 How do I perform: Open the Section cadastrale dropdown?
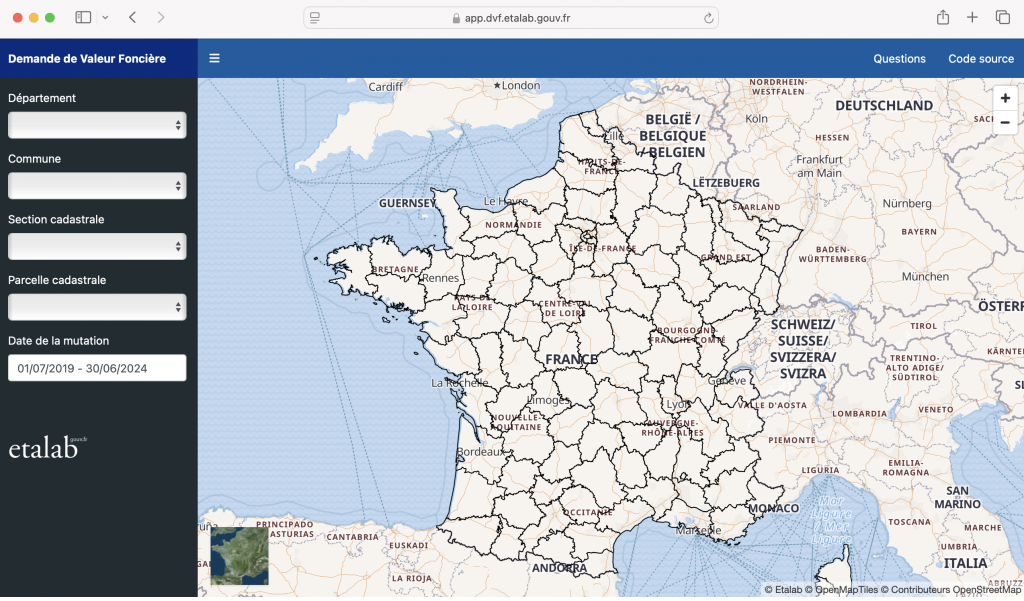tap(97, 246)
